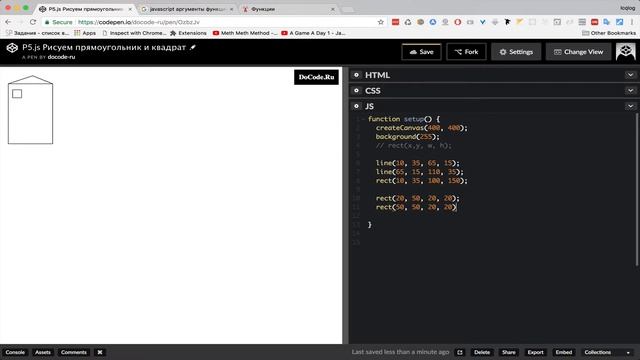Open the Comments panel
The height and width of the screenshot is (360, 640).
pyautogui.click(x=74, y=352)
